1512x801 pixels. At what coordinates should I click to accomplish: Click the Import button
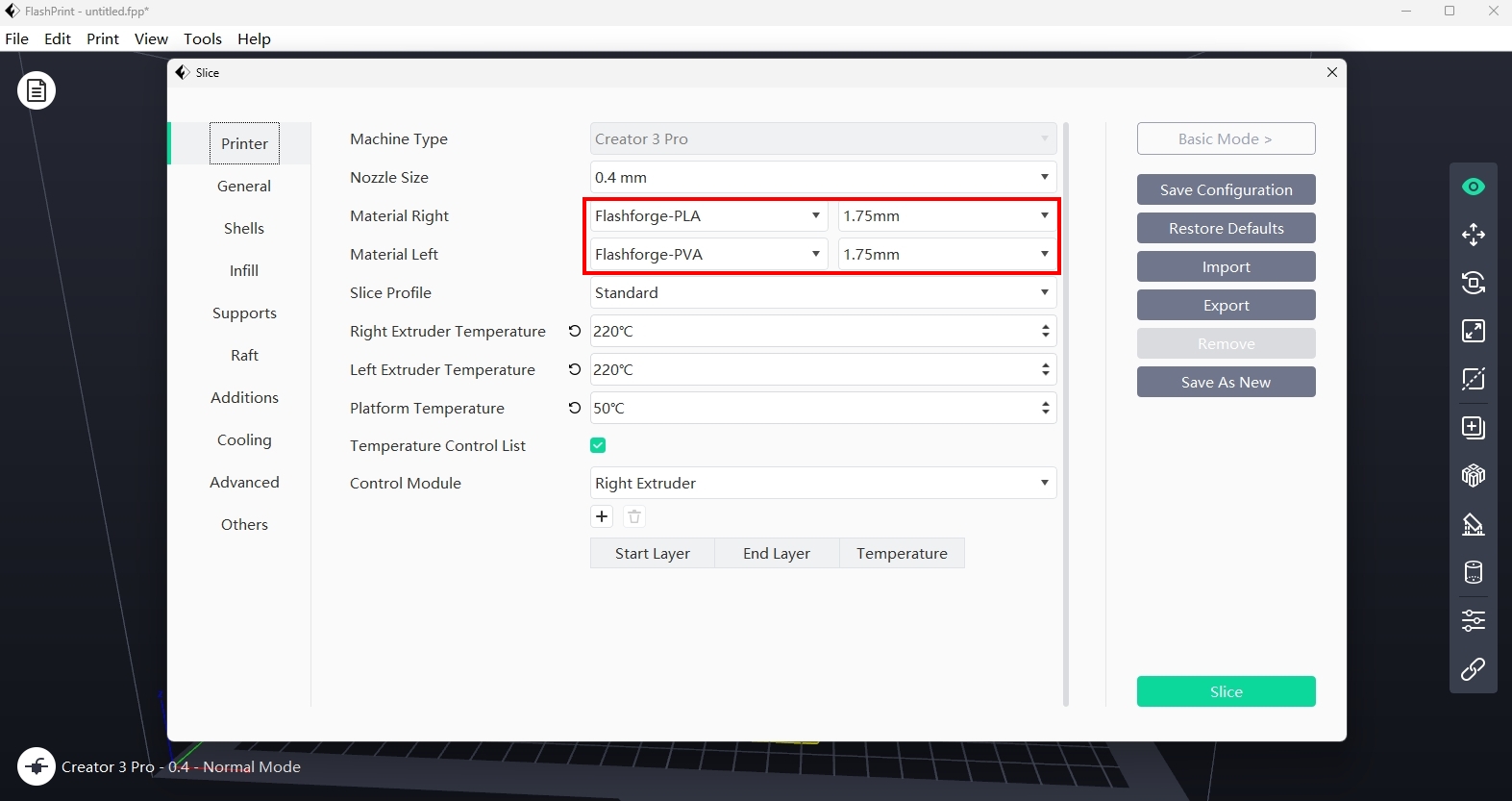pyautogui.click(x=1226, y=266)
